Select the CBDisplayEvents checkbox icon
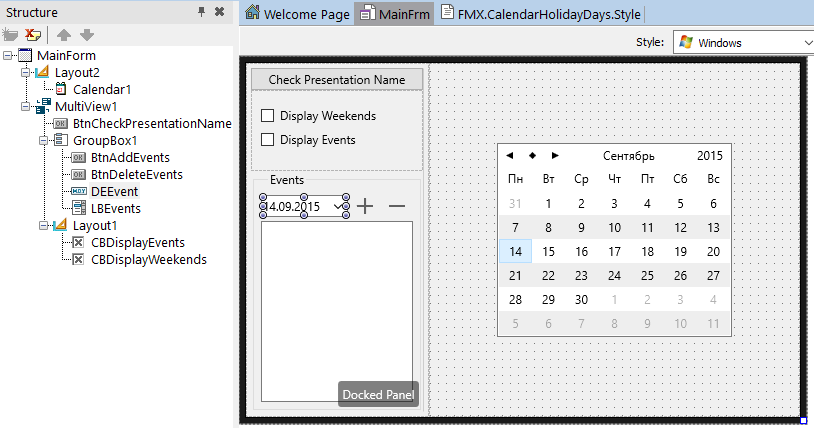The width and height of the screenshot is (814, 428). (78, 242)
